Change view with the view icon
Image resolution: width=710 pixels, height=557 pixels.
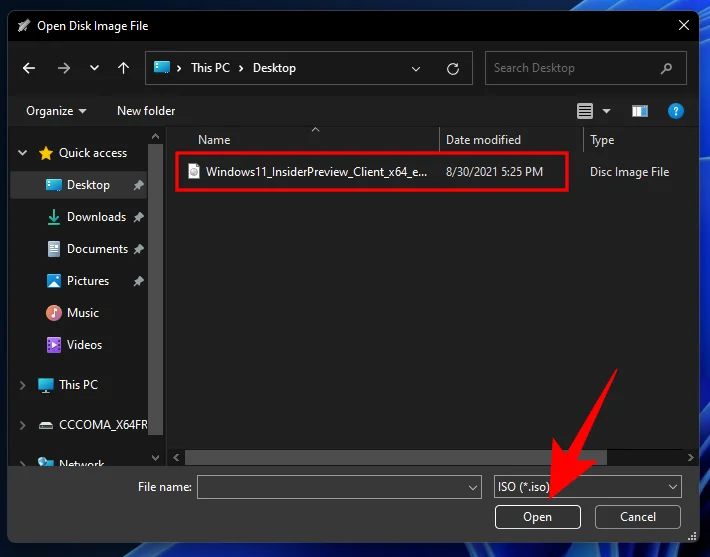point(585,111)
